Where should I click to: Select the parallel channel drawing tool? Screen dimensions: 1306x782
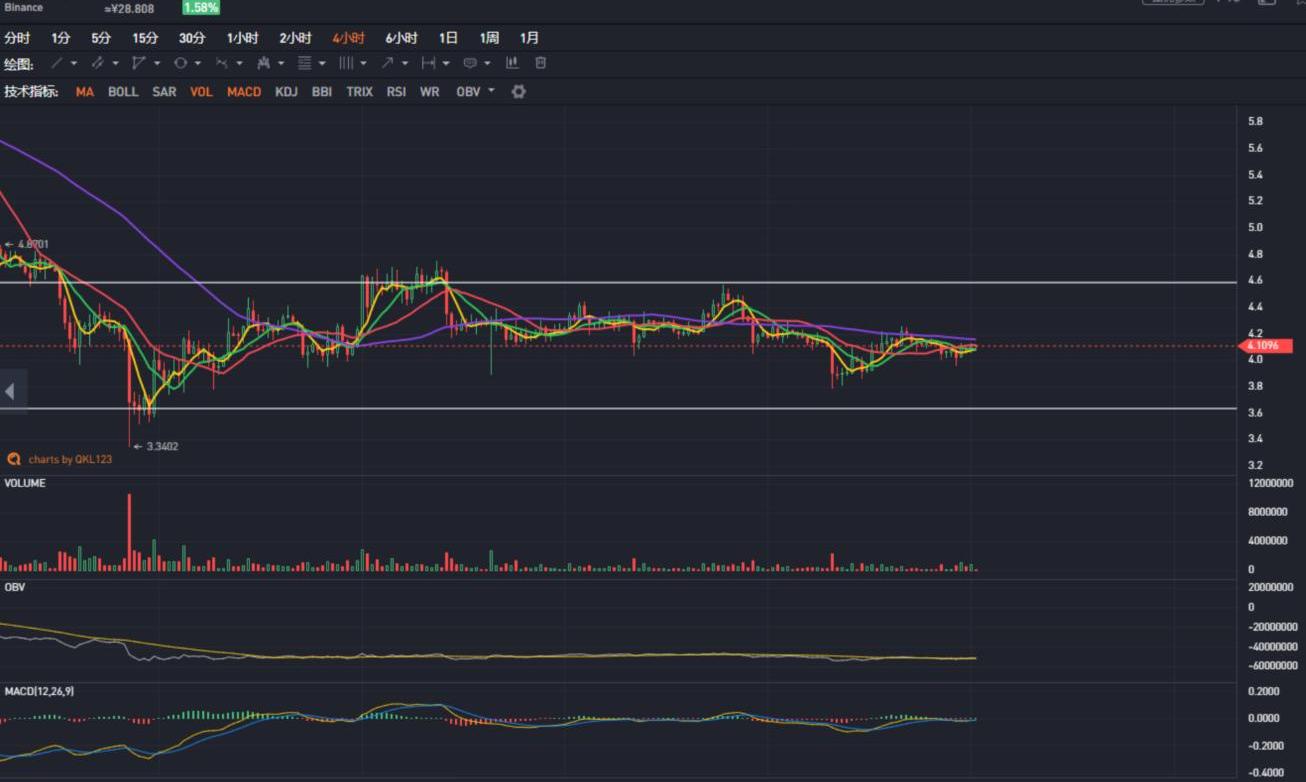tap(98, 63)
